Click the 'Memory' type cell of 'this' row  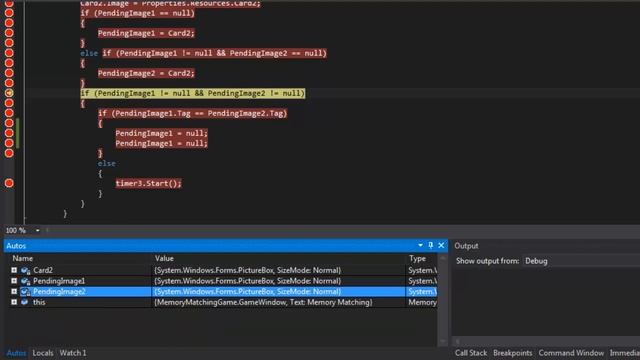(x=422, y=302)
